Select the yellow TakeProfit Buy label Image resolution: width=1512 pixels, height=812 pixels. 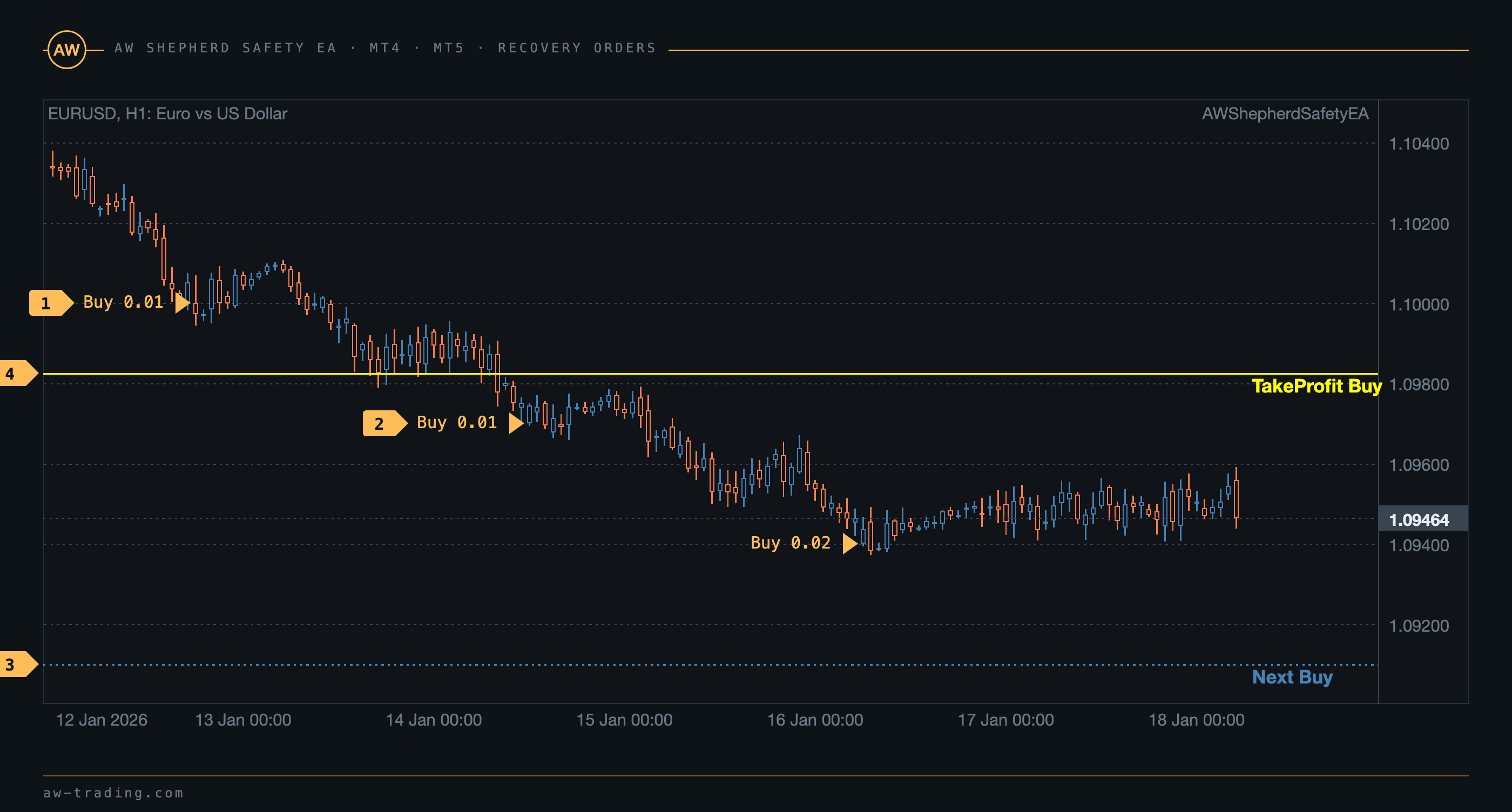[x=1317, y=386]
